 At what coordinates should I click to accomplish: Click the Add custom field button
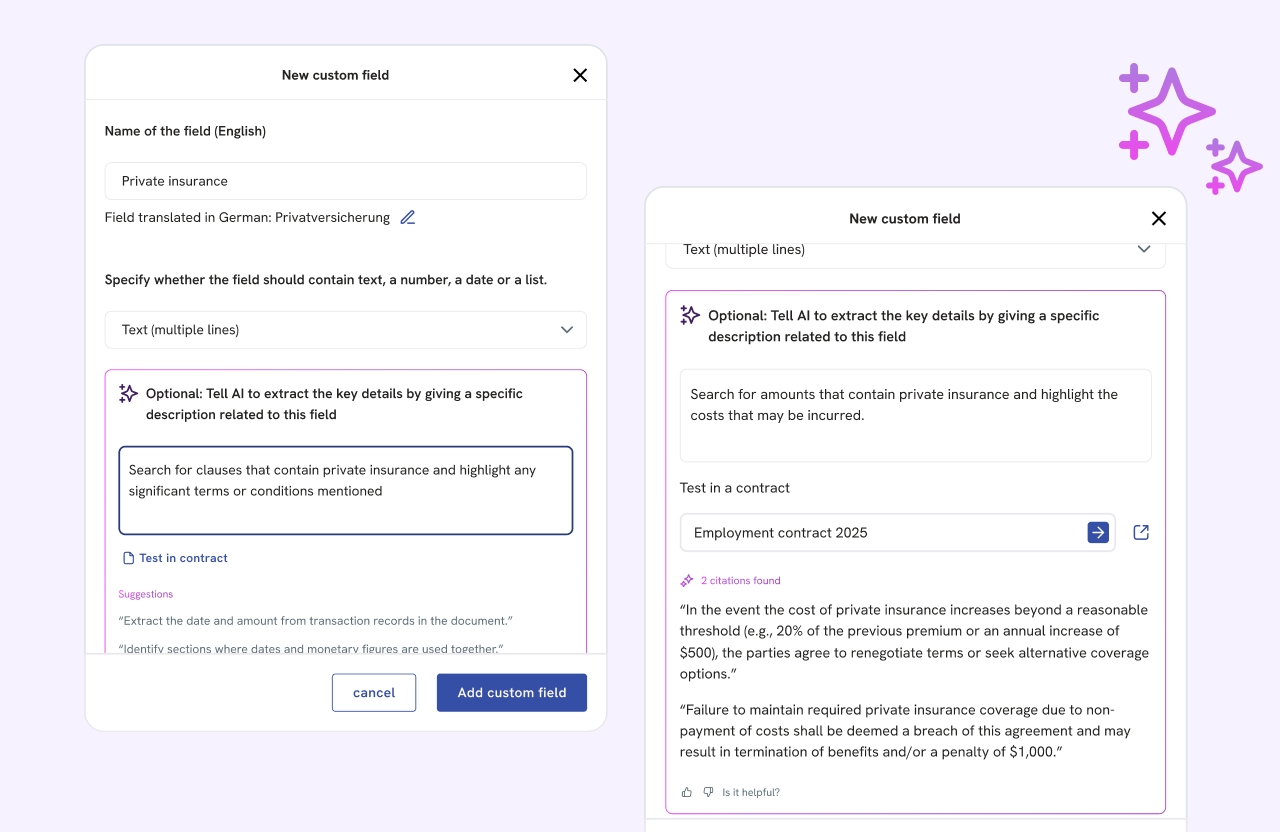[512, 693]
